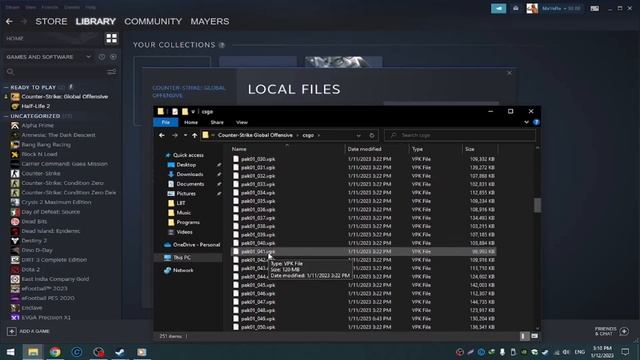Click the recent activity clock icon
Viewport: 640px width, 360px height.
102,57
